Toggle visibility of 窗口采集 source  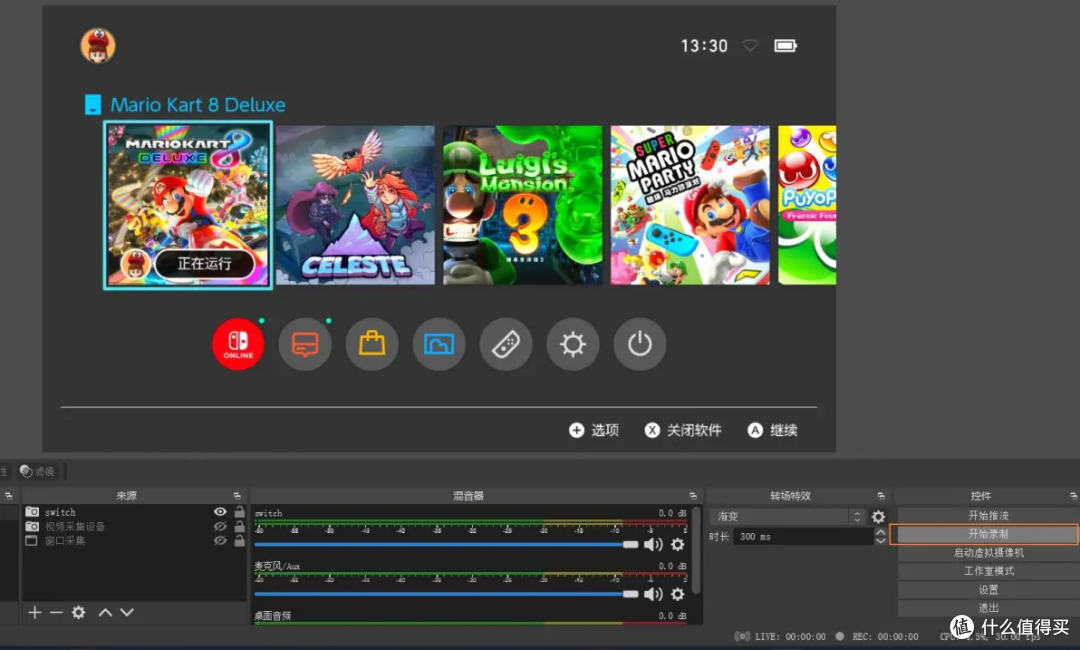tap(220, 541)
